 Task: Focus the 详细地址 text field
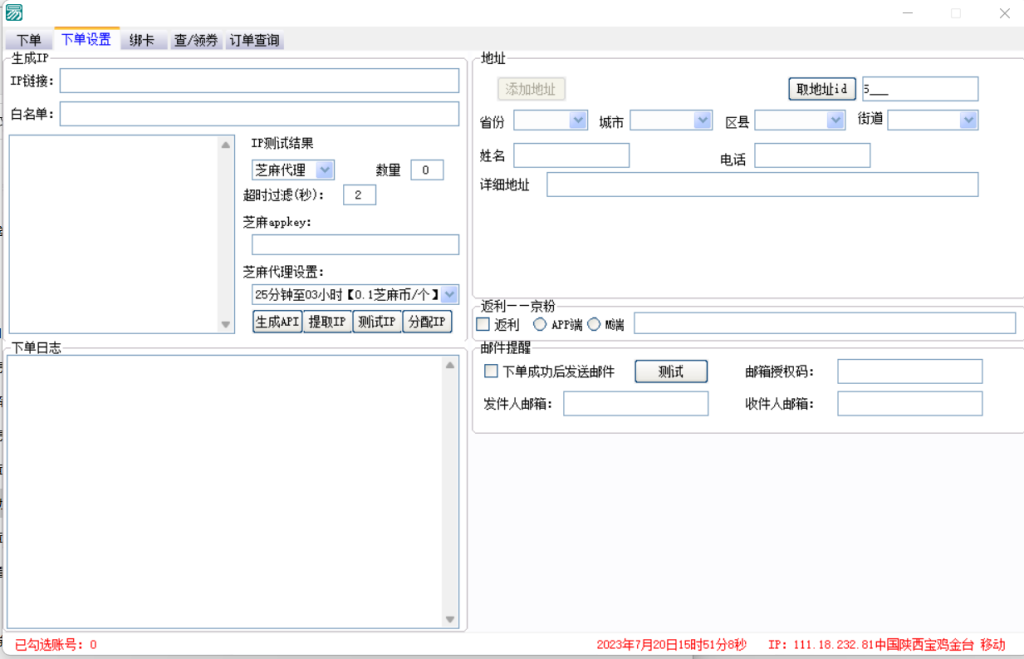click(x=761, y=184)
